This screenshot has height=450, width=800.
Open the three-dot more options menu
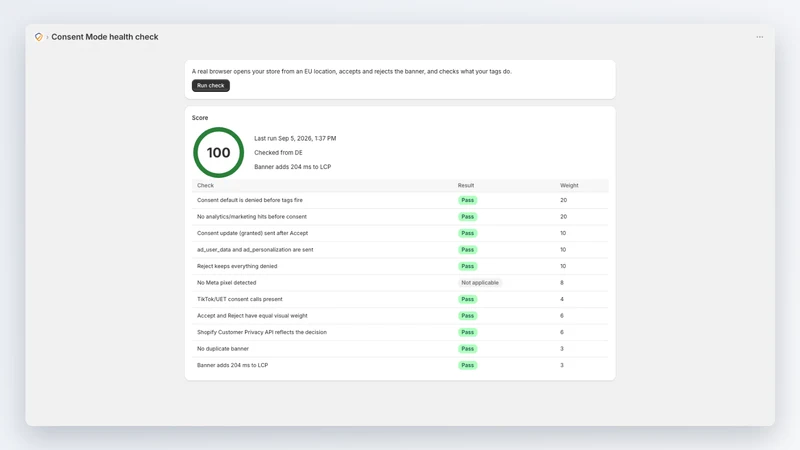coord(760,37)
